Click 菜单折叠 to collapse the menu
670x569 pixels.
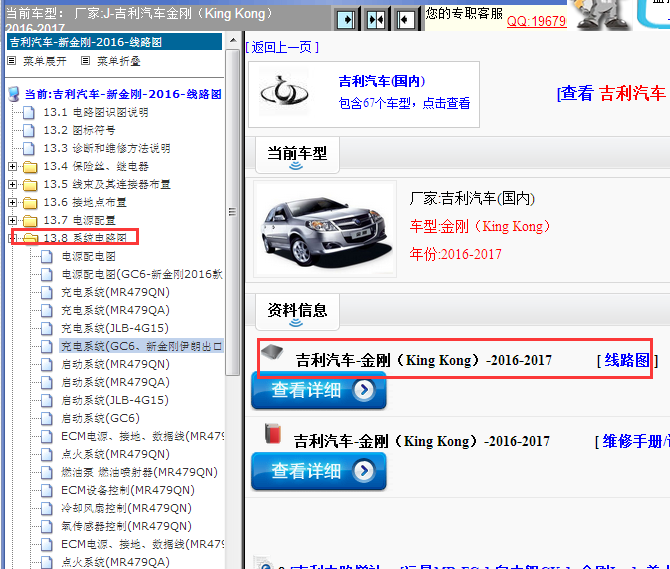tap(118, 62)
